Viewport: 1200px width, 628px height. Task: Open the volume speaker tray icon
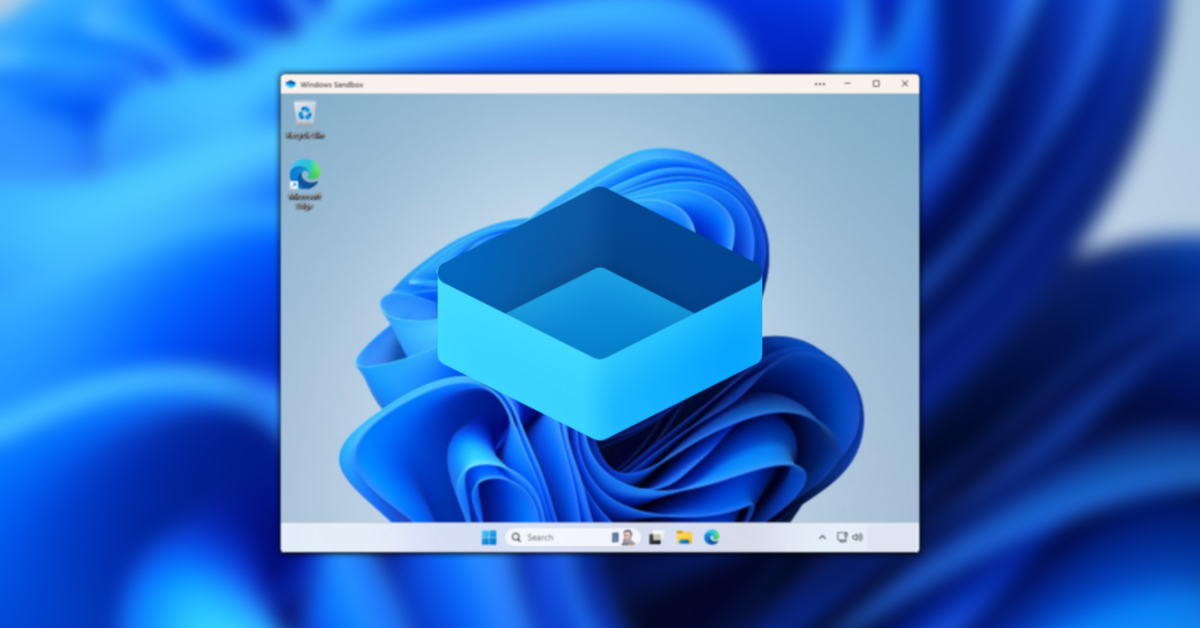[x=856, y=537]
